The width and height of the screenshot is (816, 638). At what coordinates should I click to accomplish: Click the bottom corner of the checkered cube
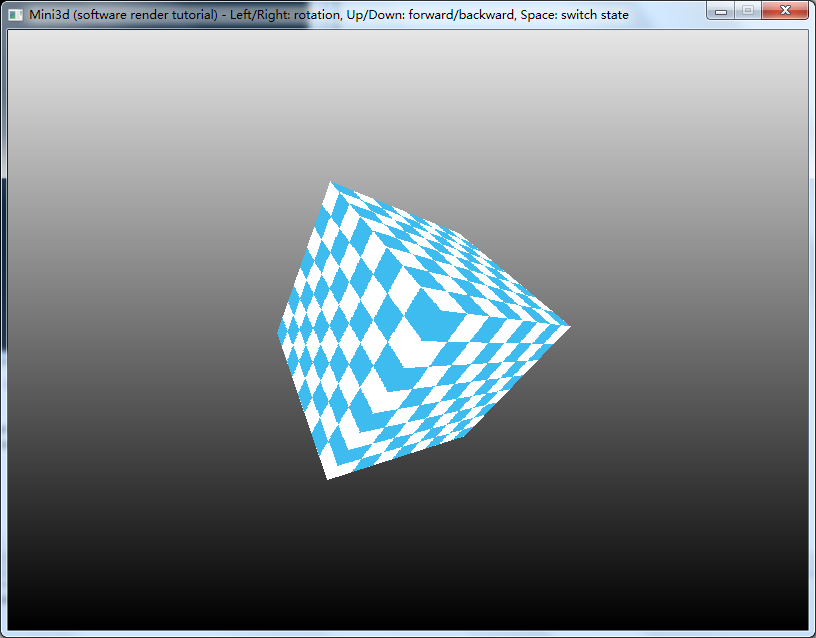pos(328,476)
